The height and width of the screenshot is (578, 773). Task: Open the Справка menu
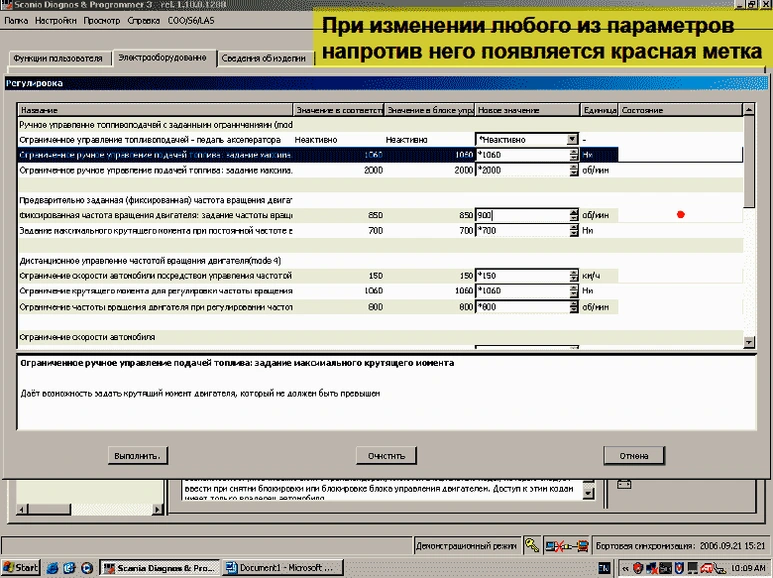[x=144, y=19]
